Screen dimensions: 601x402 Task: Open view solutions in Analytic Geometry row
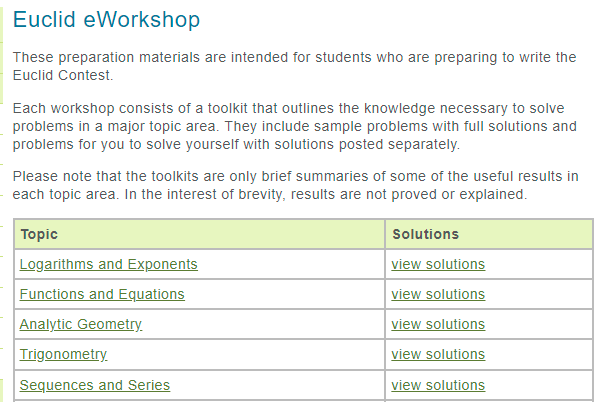tap(438, 324)
